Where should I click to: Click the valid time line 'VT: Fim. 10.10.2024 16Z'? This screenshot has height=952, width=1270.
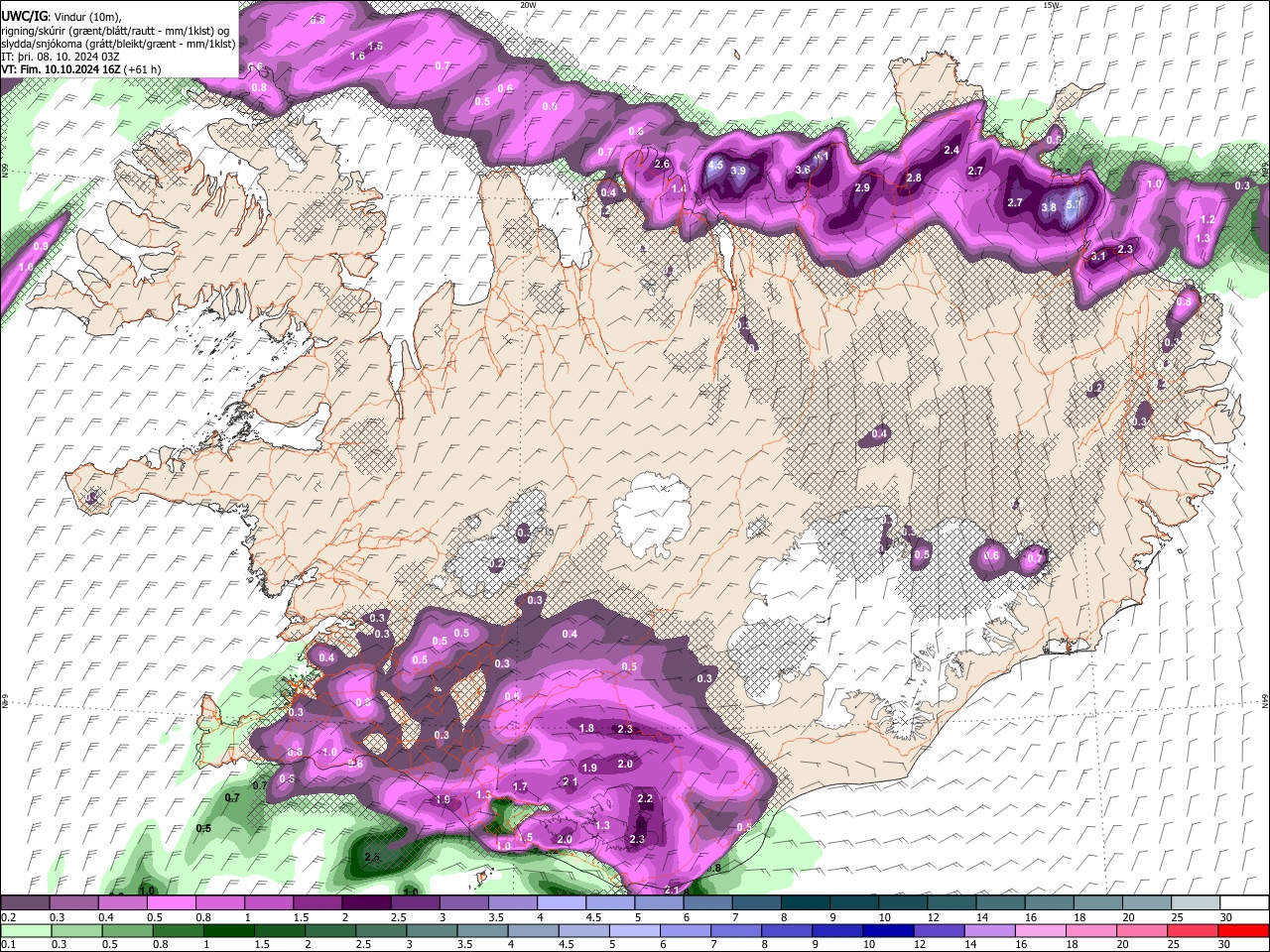pos(63,69)
